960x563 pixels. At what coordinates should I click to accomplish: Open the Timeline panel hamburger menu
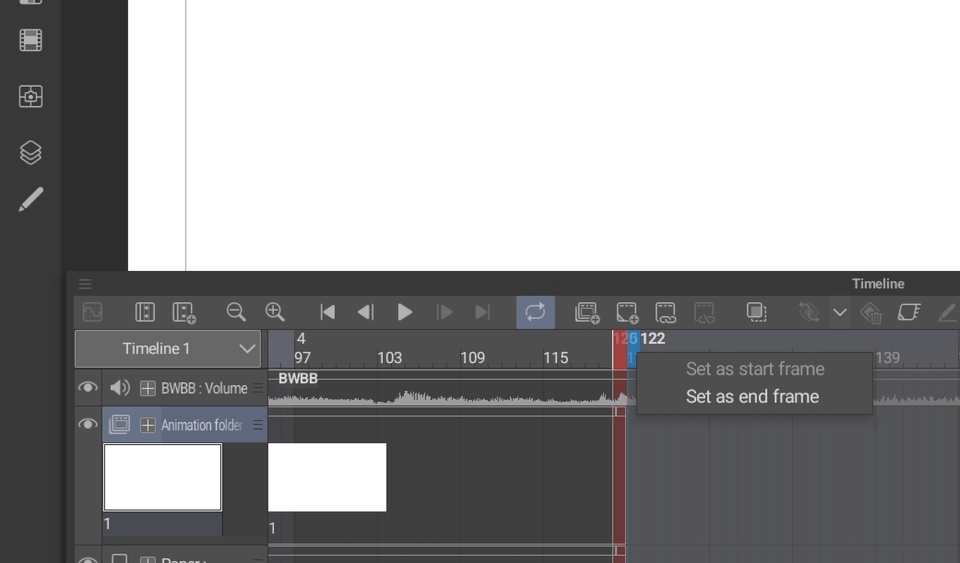[x=85, y=284]
